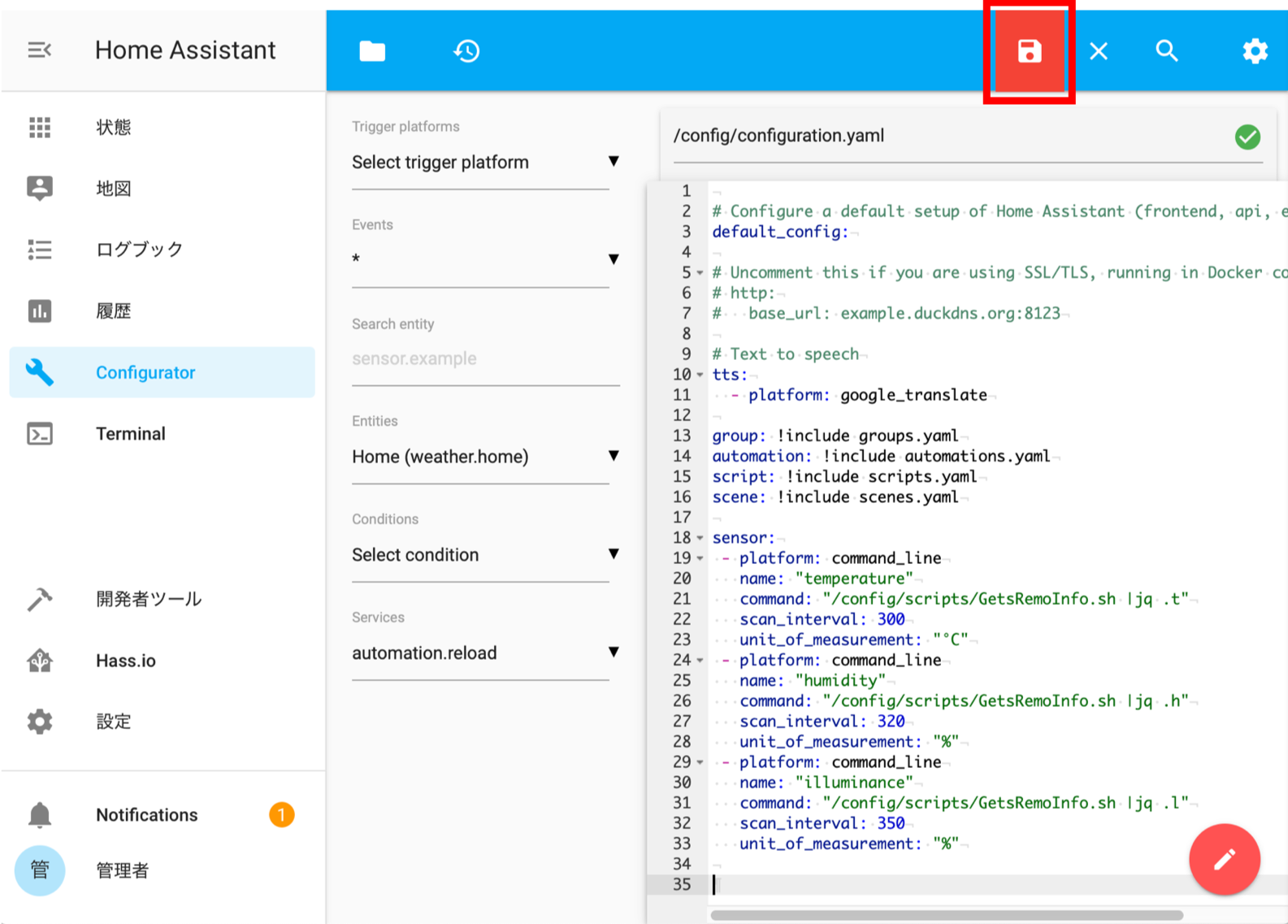1288x924 pixels.
Task: Click the Hass.io house icon
Action: [x=40, y=661]
